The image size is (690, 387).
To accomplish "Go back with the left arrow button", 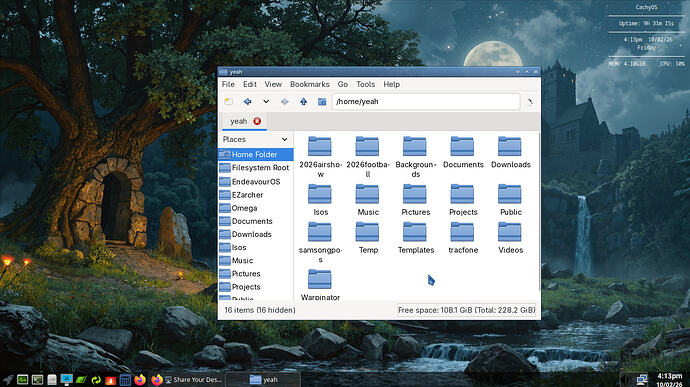I will tap(247, 102).
